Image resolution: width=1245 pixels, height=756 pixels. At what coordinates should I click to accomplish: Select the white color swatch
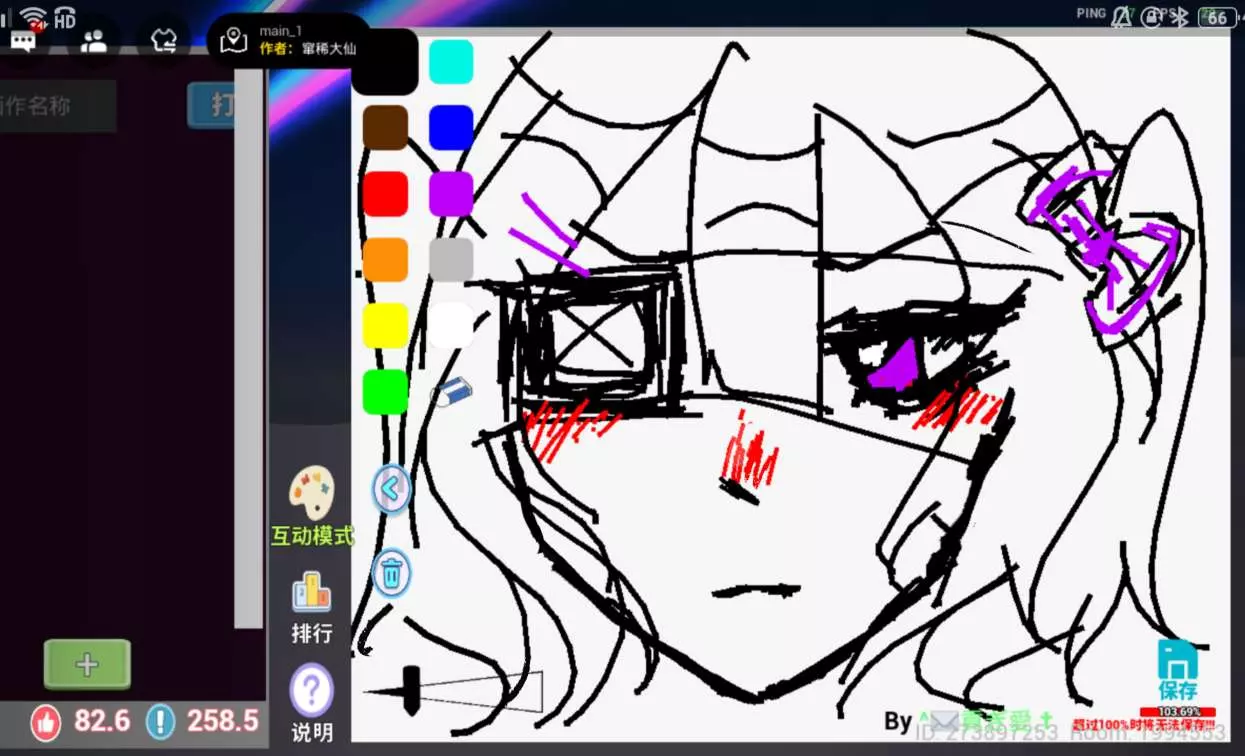(x=451, y=326)
